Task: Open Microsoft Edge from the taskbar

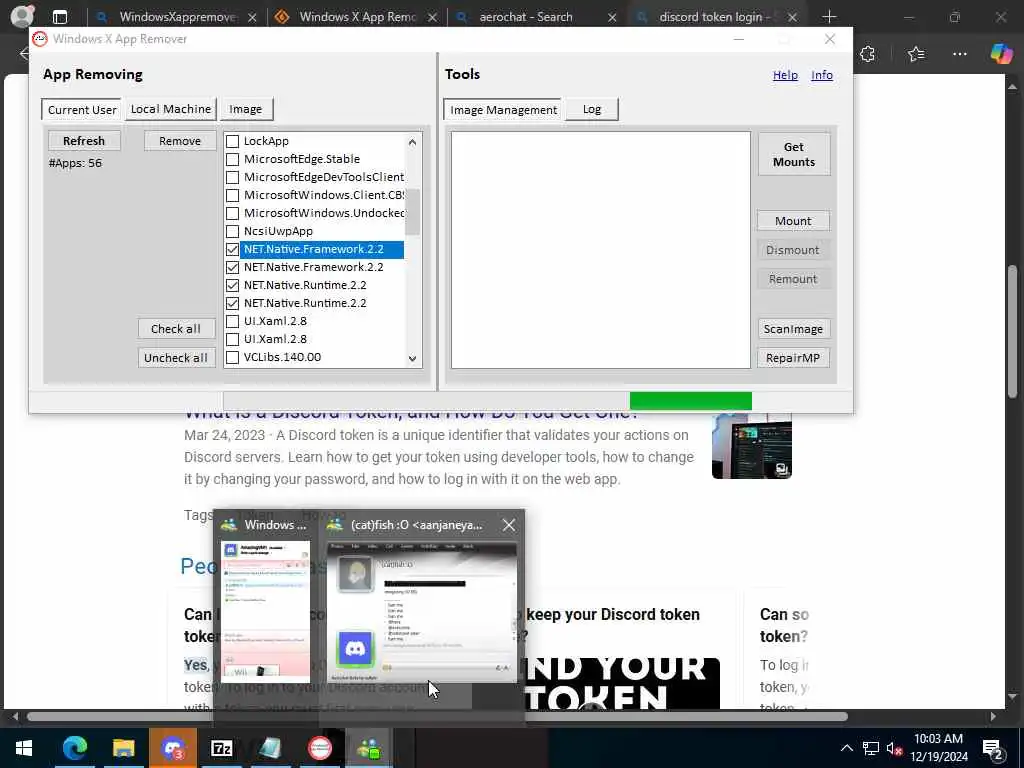Action: tap(74, 748)
